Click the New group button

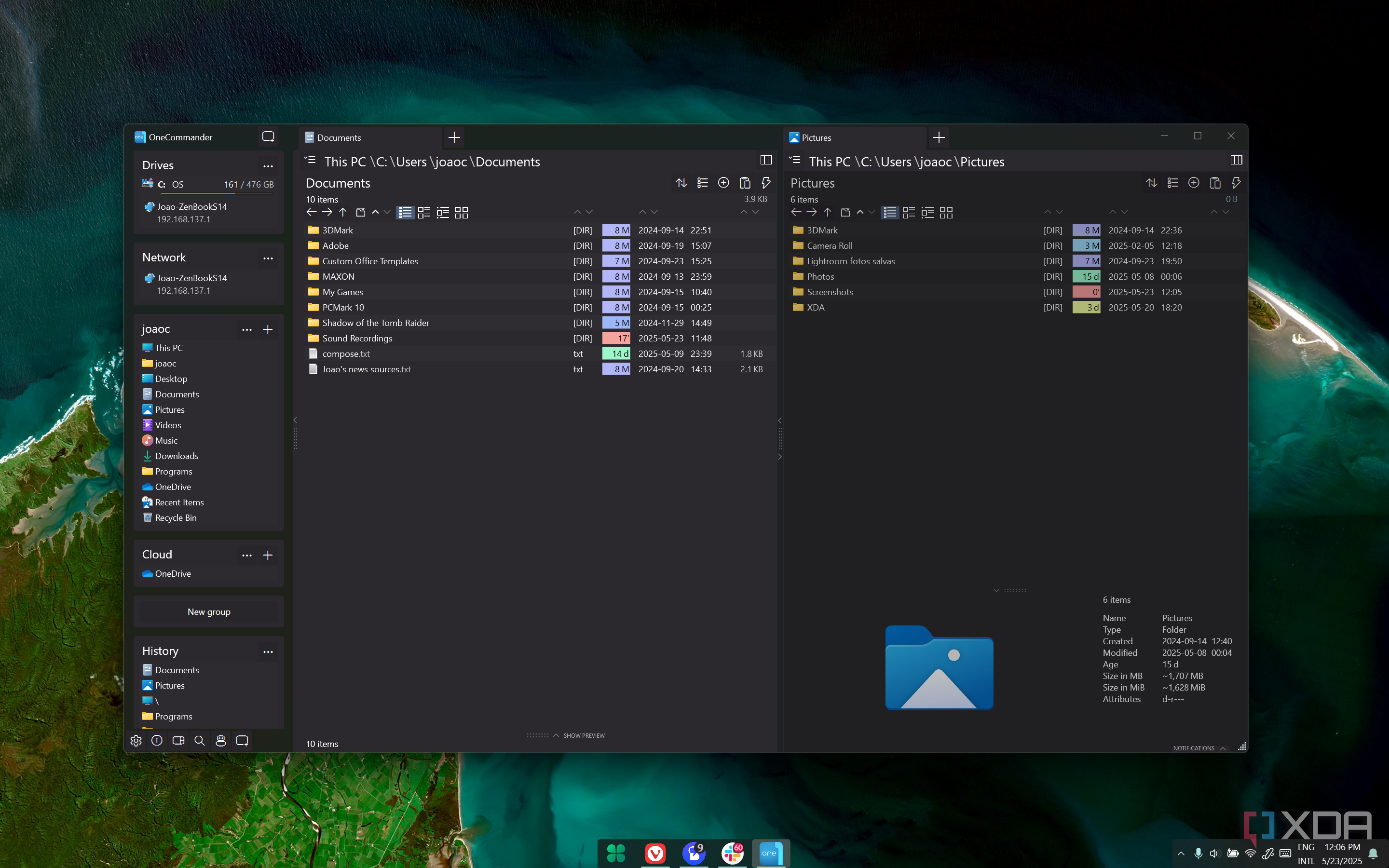[x=209, y=612]
